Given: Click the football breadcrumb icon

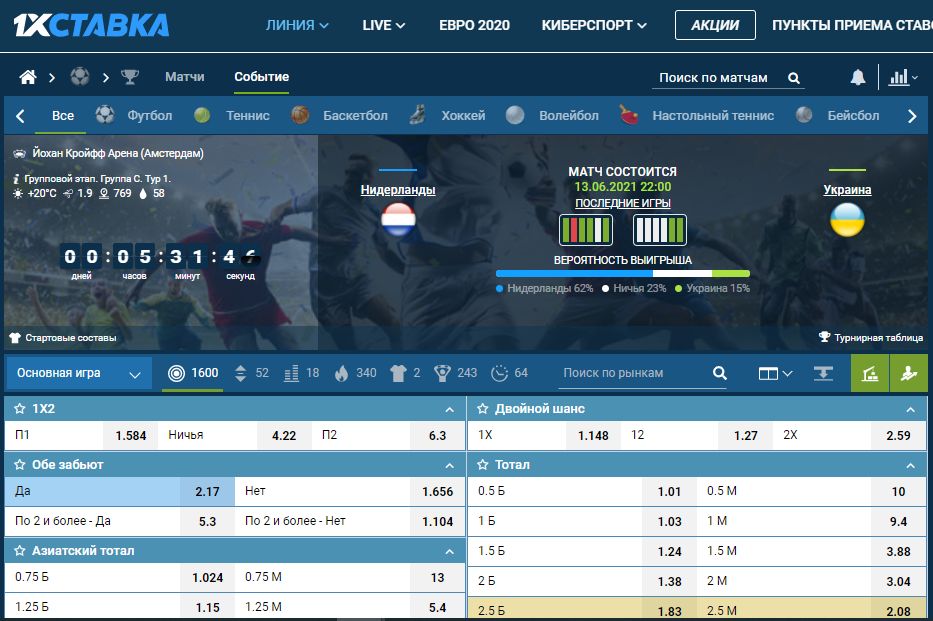Looking at the screenshot, I should (80, 77).
